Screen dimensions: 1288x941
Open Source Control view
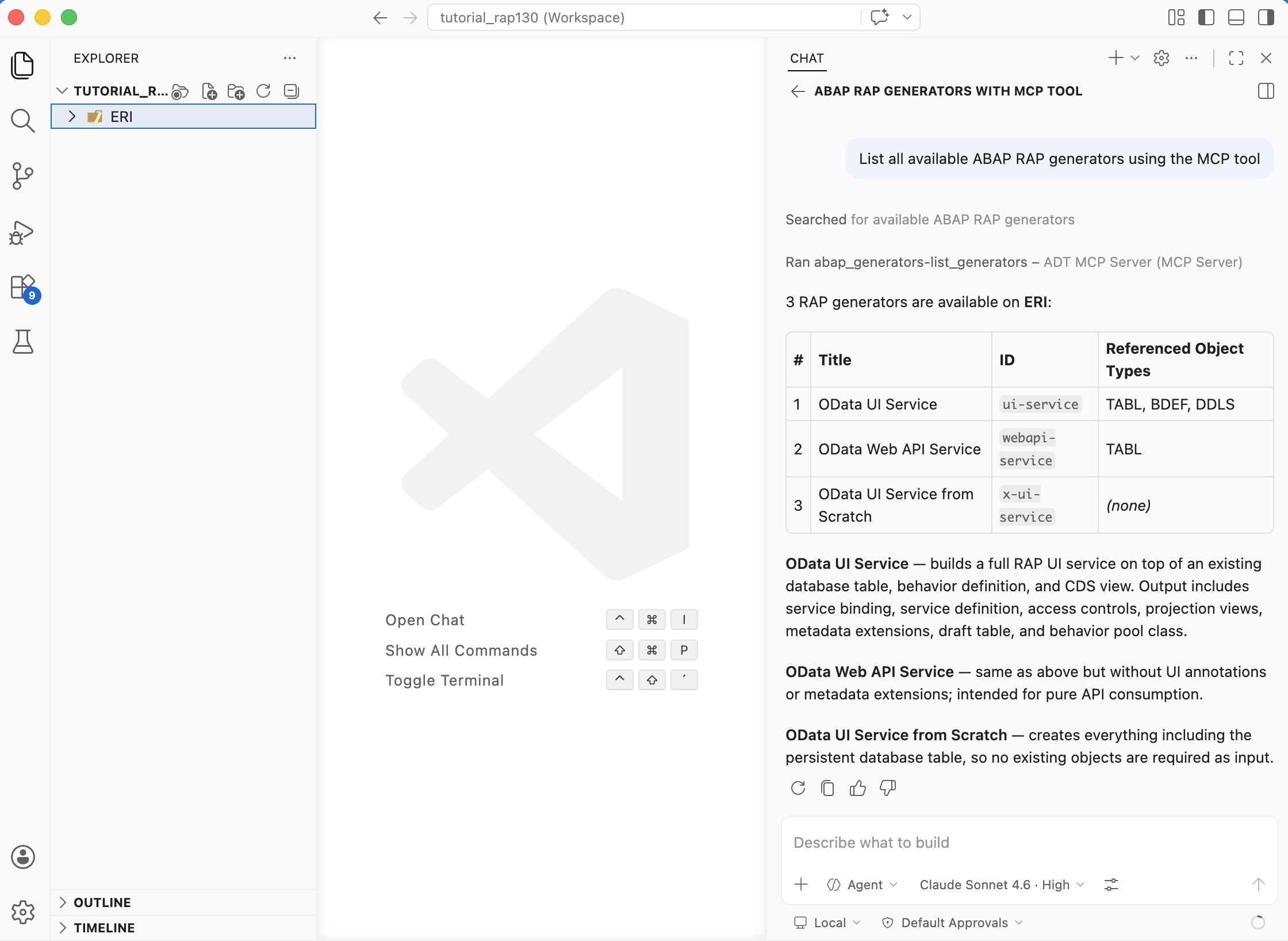coord(22,175)
